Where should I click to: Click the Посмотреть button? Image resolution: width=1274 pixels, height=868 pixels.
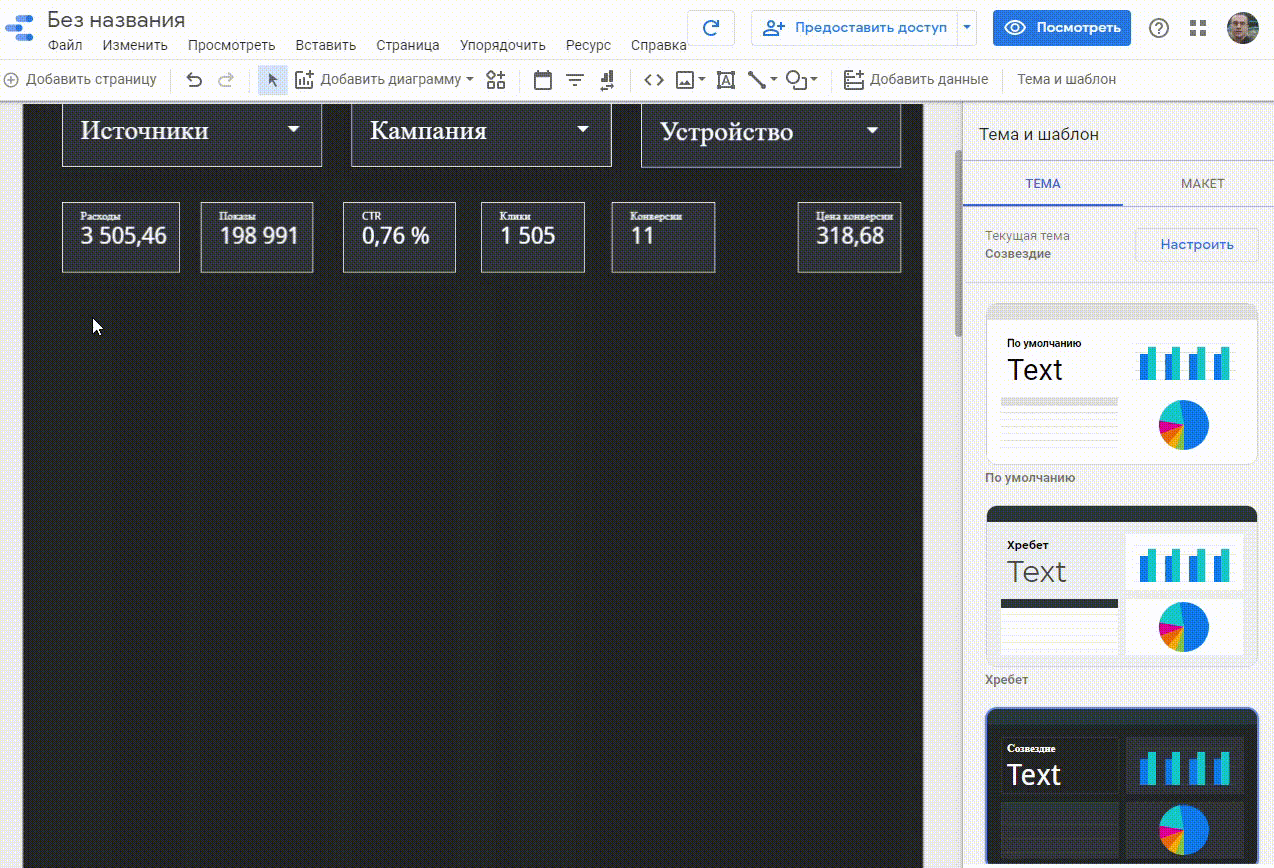[x=1061, y=28]
